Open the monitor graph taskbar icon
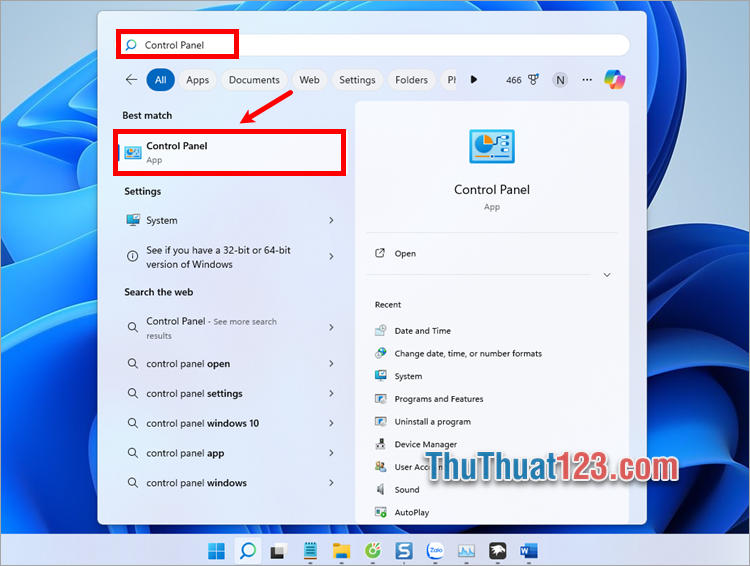Screen dimensions: 750x566 (466, 551)
